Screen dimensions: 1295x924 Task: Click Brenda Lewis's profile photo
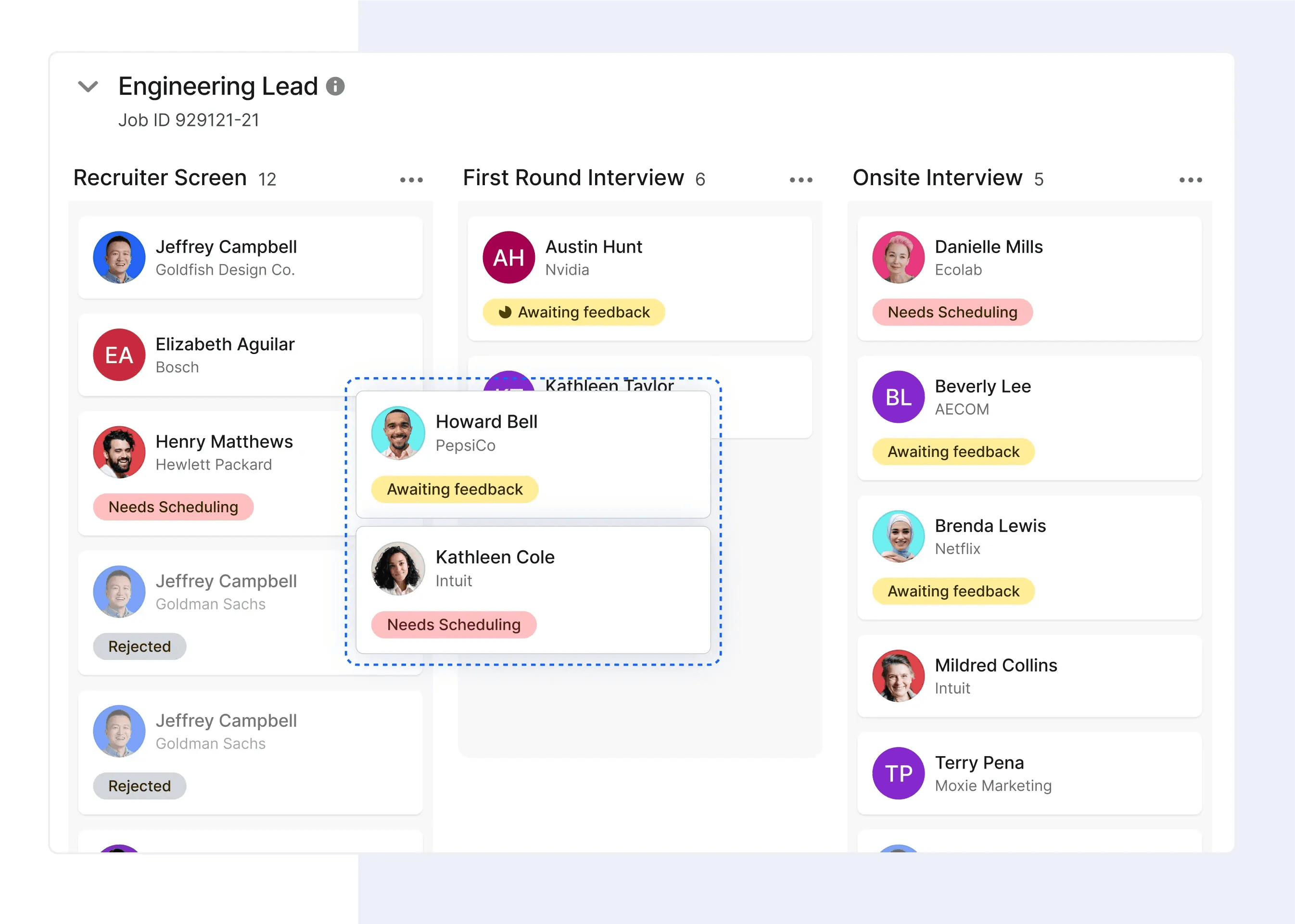click(898, 536)
